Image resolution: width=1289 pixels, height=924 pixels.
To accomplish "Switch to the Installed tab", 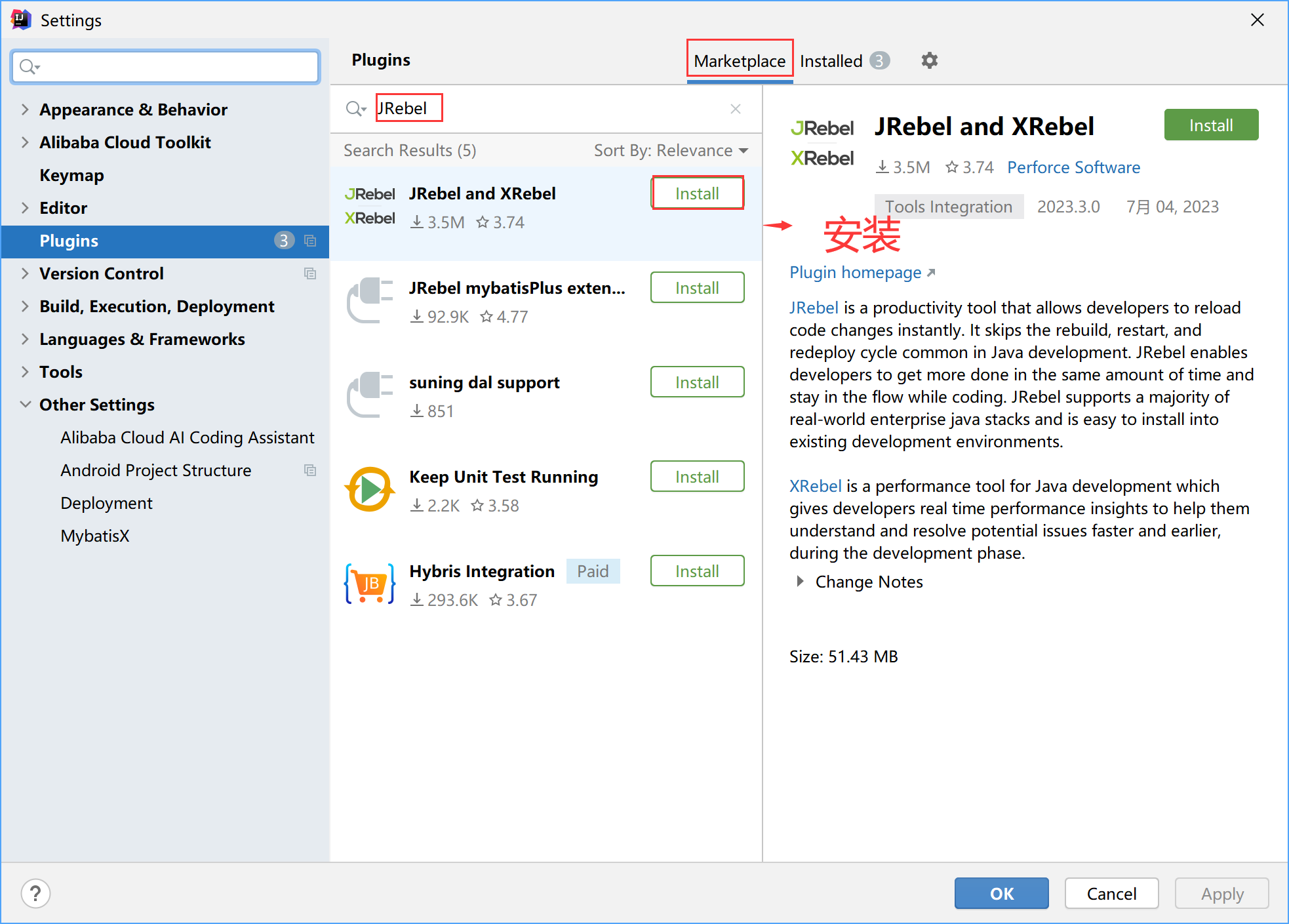I will click(x=844, y=61).
